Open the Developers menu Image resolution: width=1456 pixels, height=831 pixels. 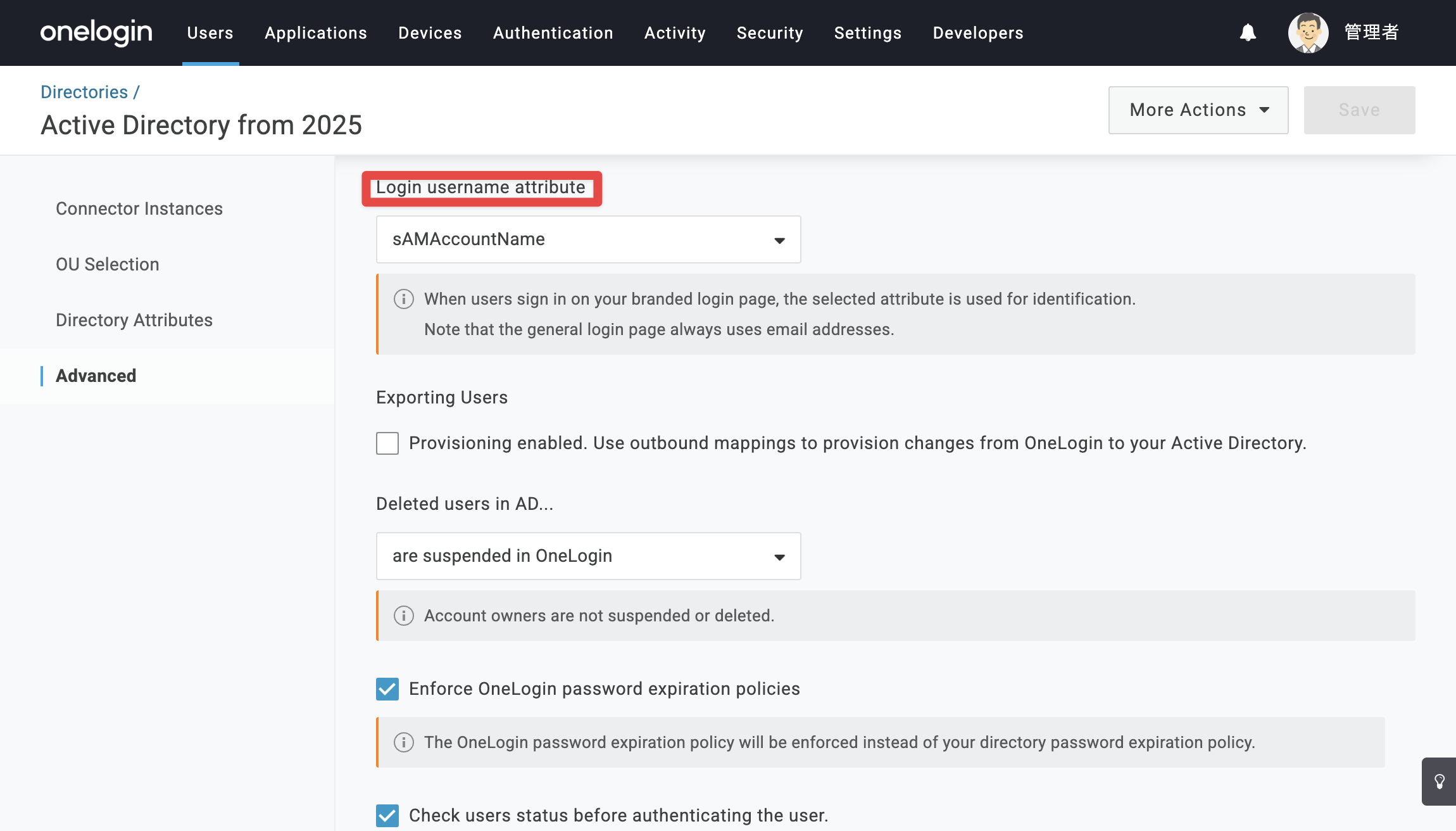978,33
